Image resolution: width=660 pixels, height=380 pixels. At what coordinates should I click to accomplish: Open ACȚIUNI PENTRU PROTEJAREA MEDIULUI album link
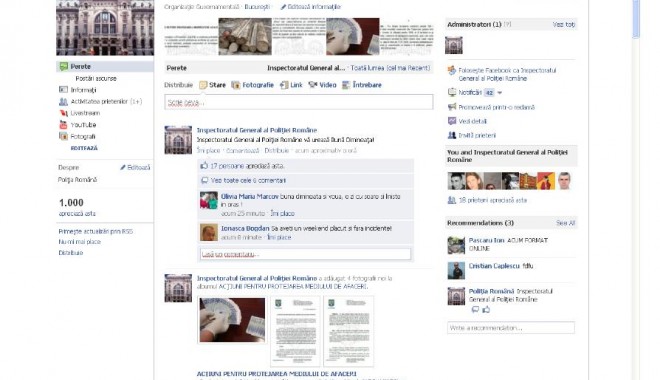click(277, 374)
